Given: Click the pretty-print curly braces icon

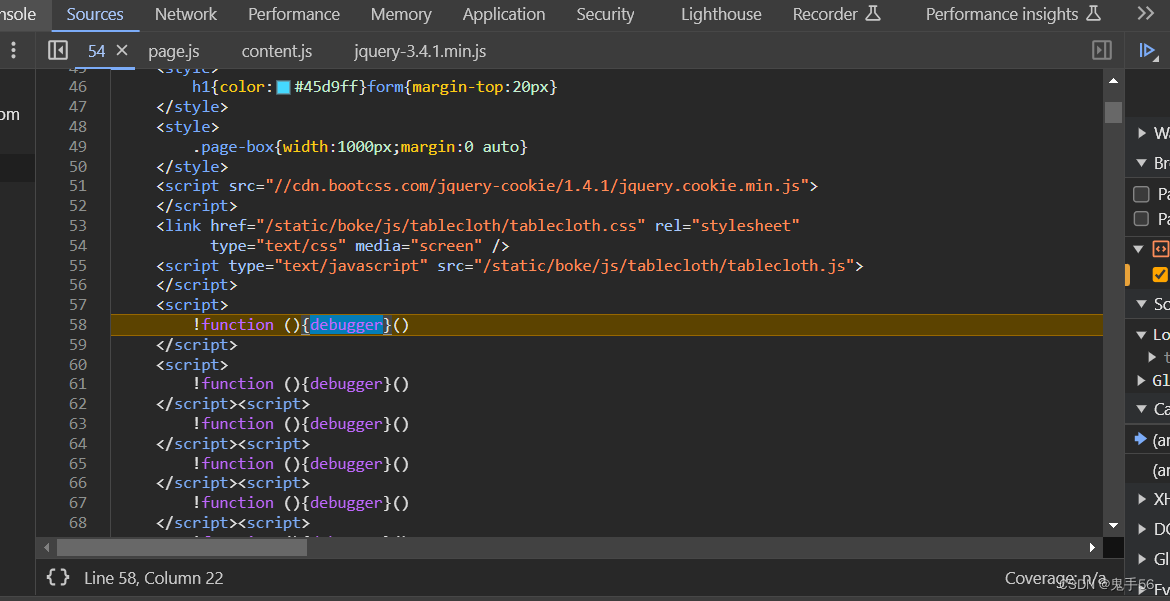Looking at the screenshot, I should pyautogui.click(x=58, y=577).
